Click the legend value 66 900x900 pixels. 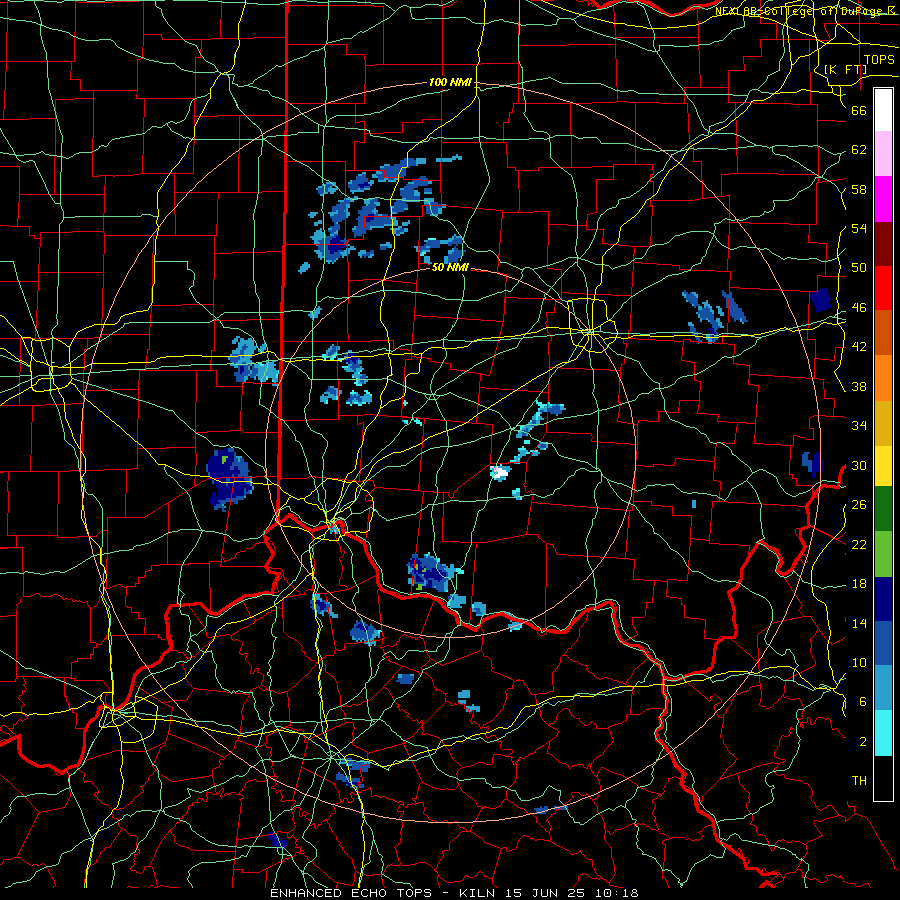[859, 110]
